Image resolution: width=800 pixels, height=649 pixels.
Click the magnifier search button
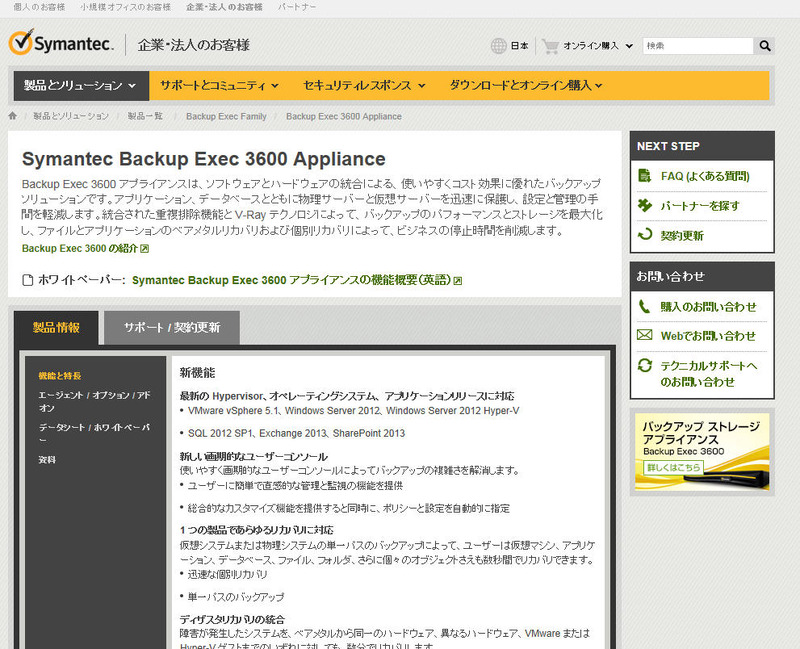coord(765,46)
